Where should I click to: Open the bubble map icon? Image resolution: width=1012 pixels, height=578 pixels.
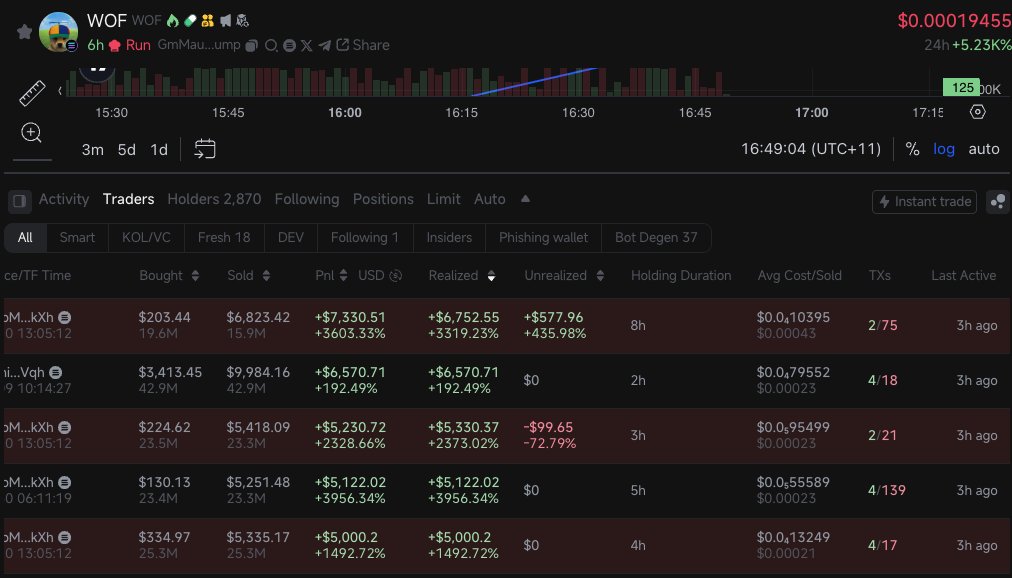pos(998,202)
